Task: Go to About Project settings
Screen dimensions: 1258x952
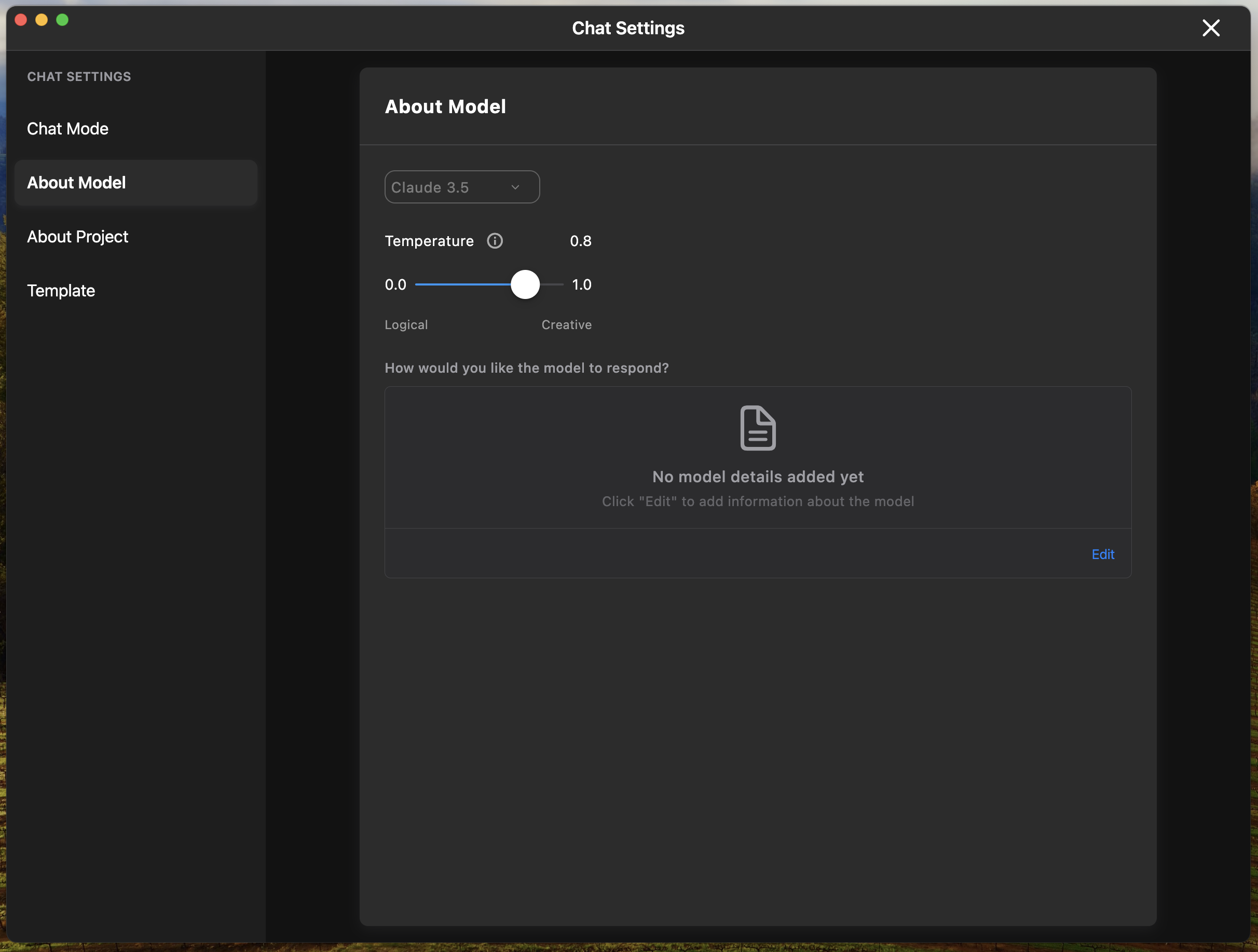Action: [136, 237]
